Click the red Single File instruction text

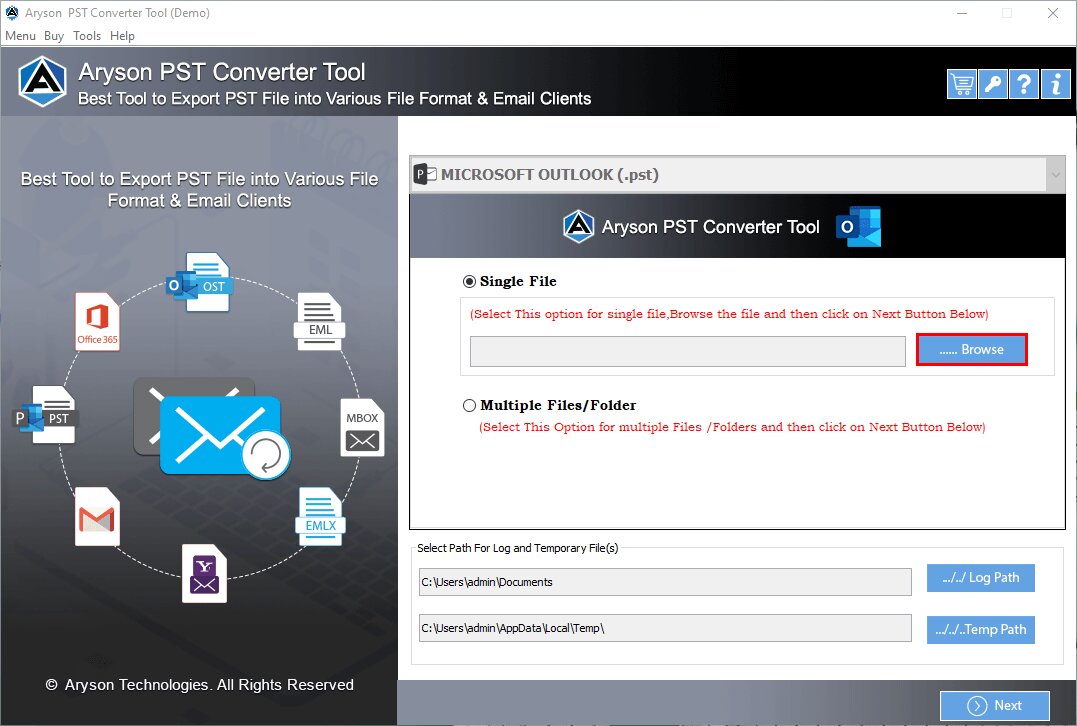(x=729, y=314)
